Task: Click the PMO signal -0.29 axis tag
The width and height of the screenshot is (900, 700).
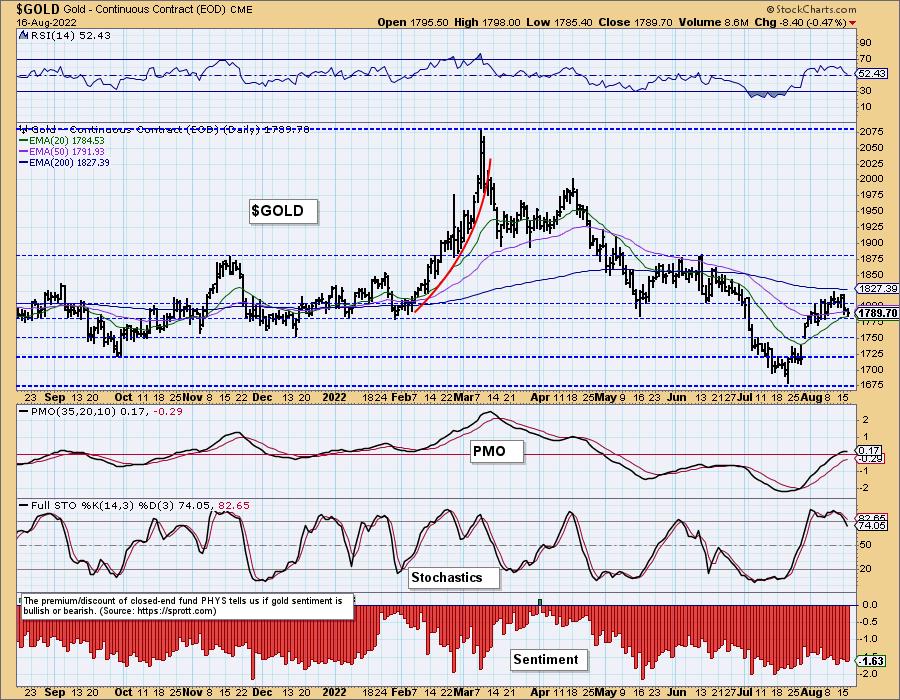Action: point(869,459)
